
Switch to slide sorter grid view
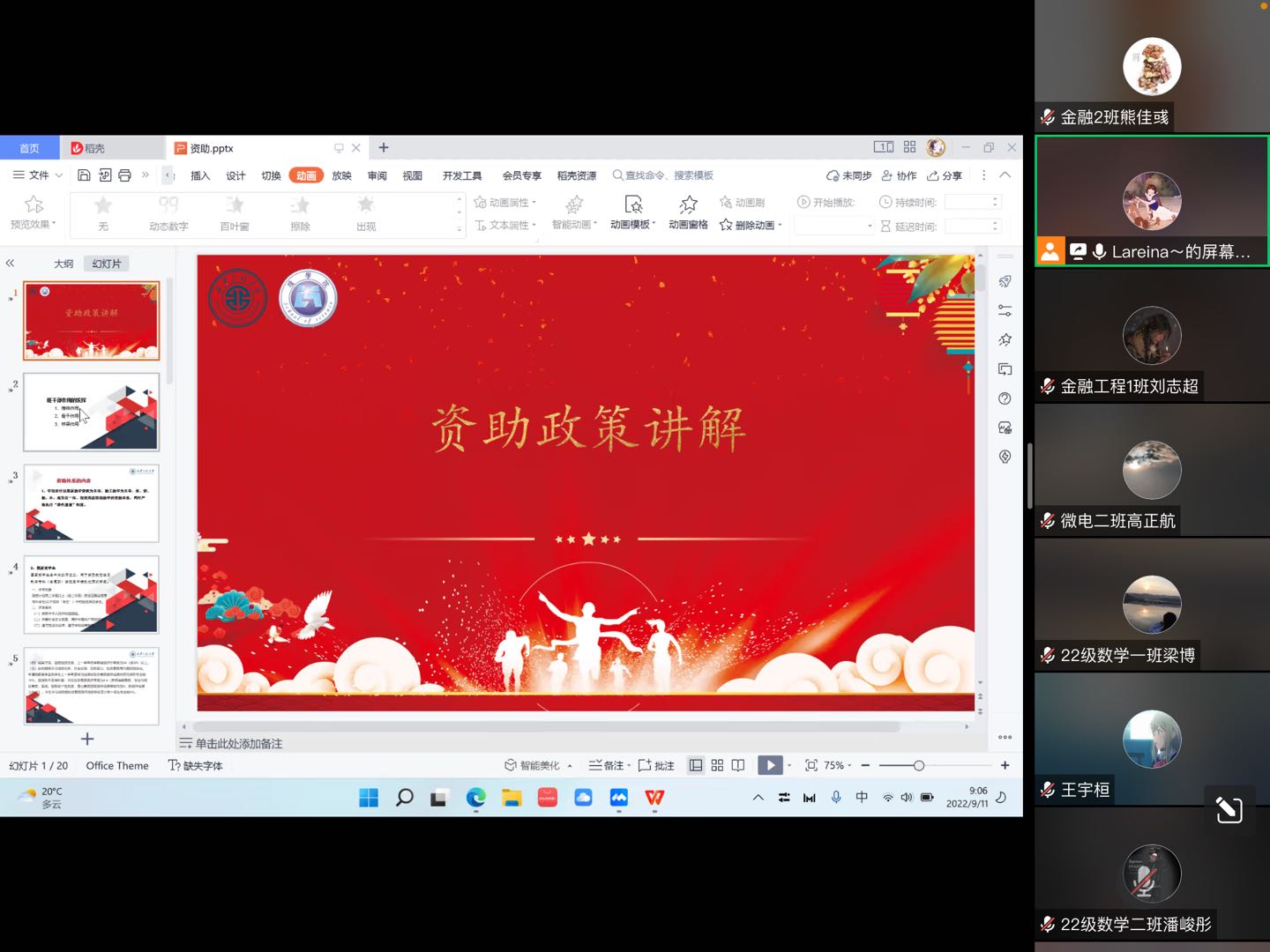[x=717, y=765]
